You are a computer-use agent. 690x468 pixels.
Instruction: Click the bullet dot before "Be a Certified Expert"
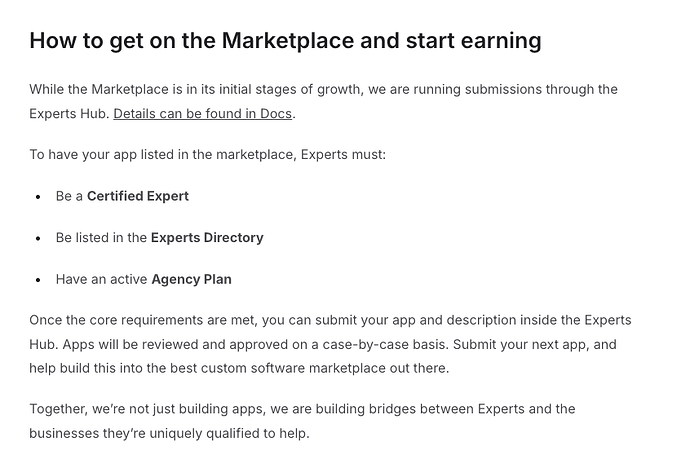[38, 197]
